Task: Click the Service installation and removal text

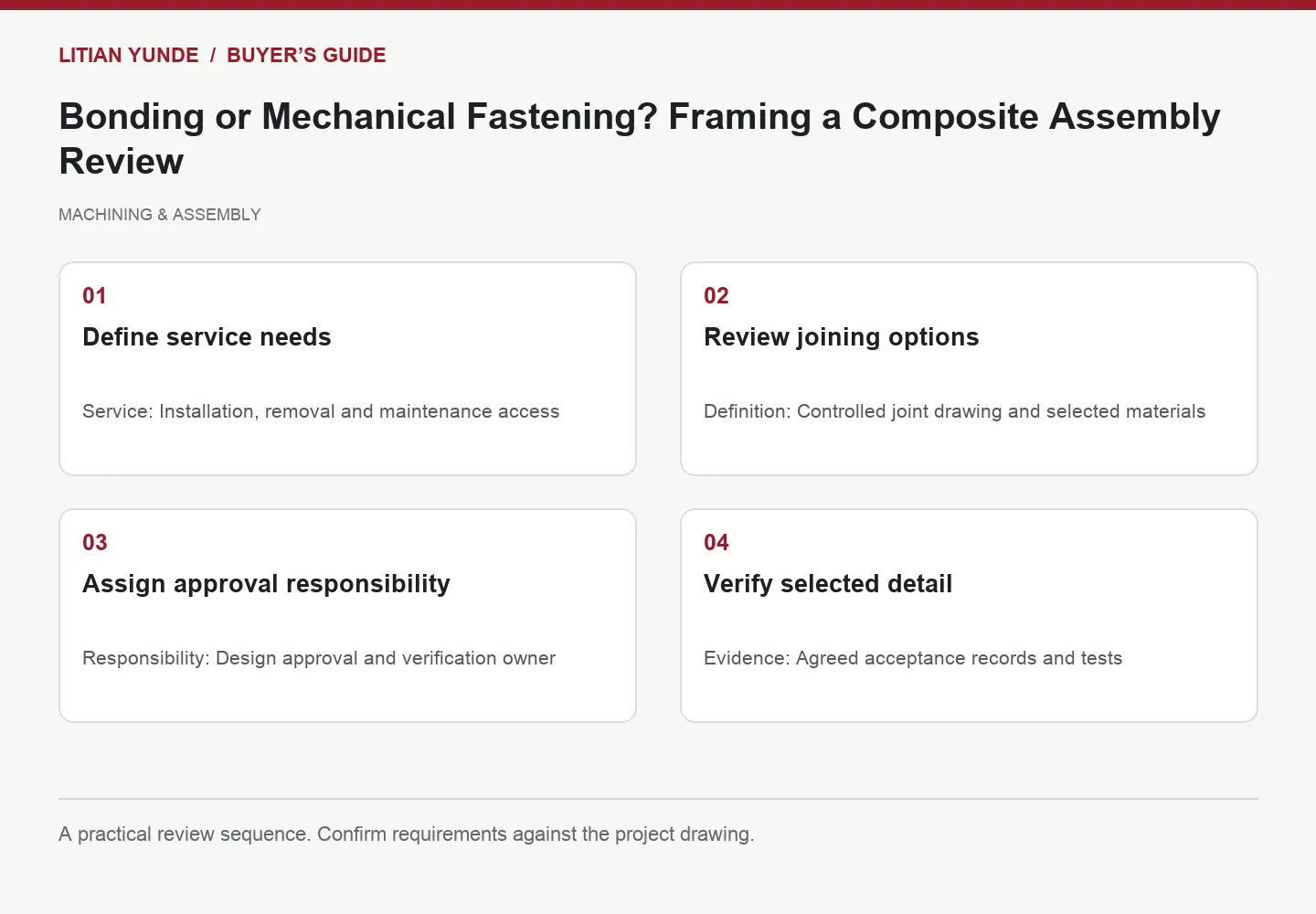Action: [x=321, y=411]
